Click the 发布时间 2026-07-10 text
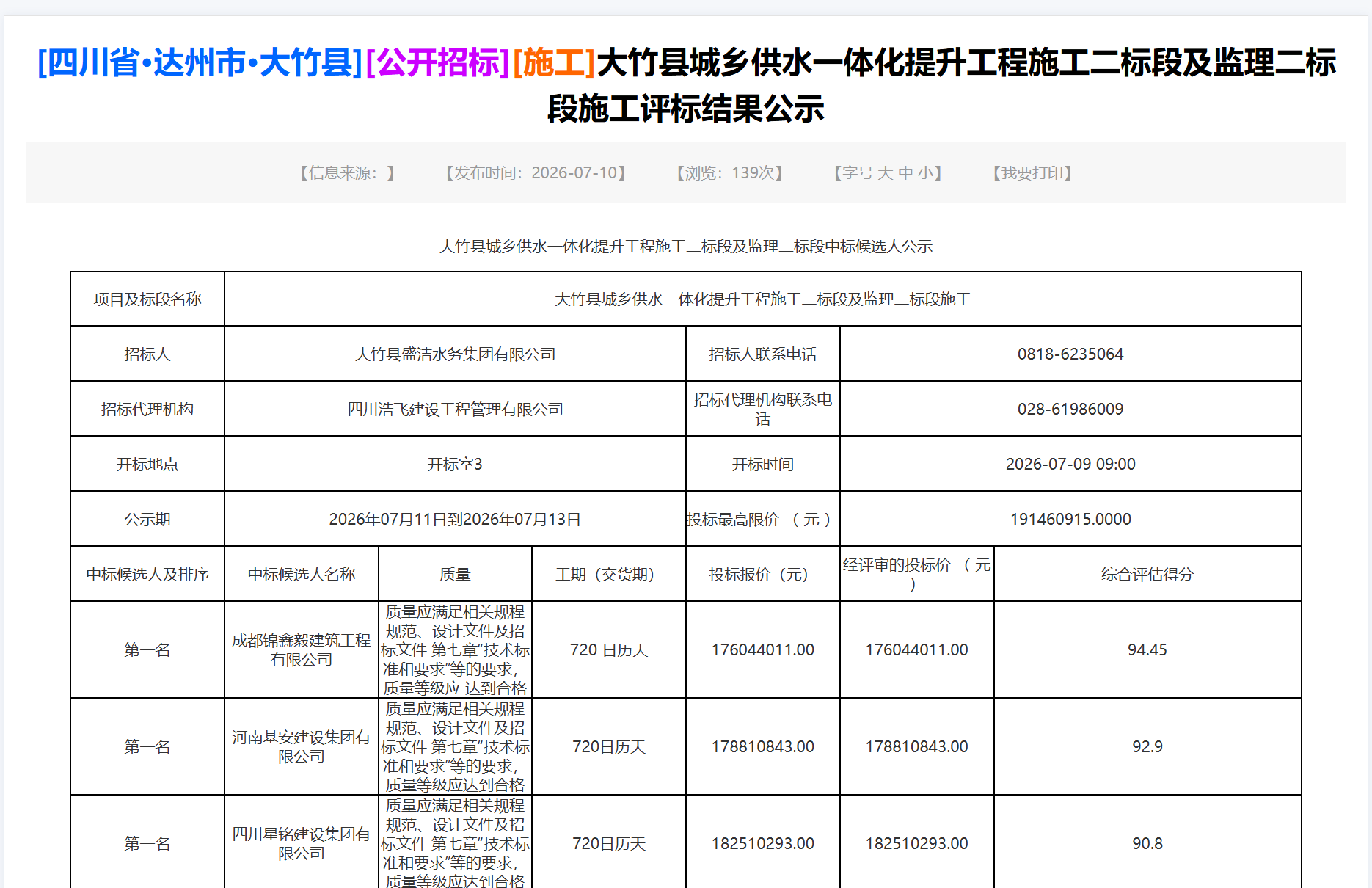1372x888 pixels. point(536,173)
